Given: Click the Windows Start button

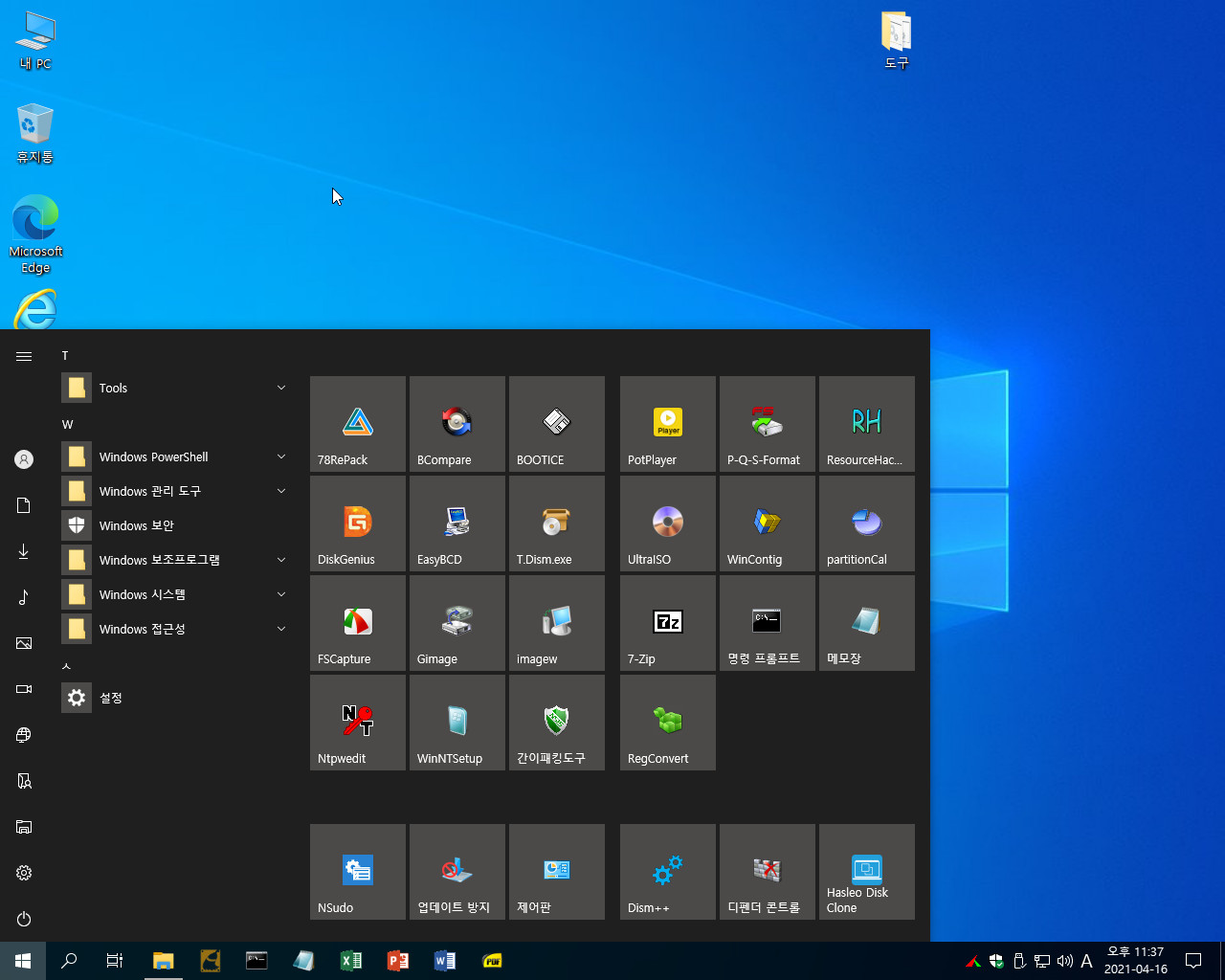Looking at the screenshot, I should (23, 961).
